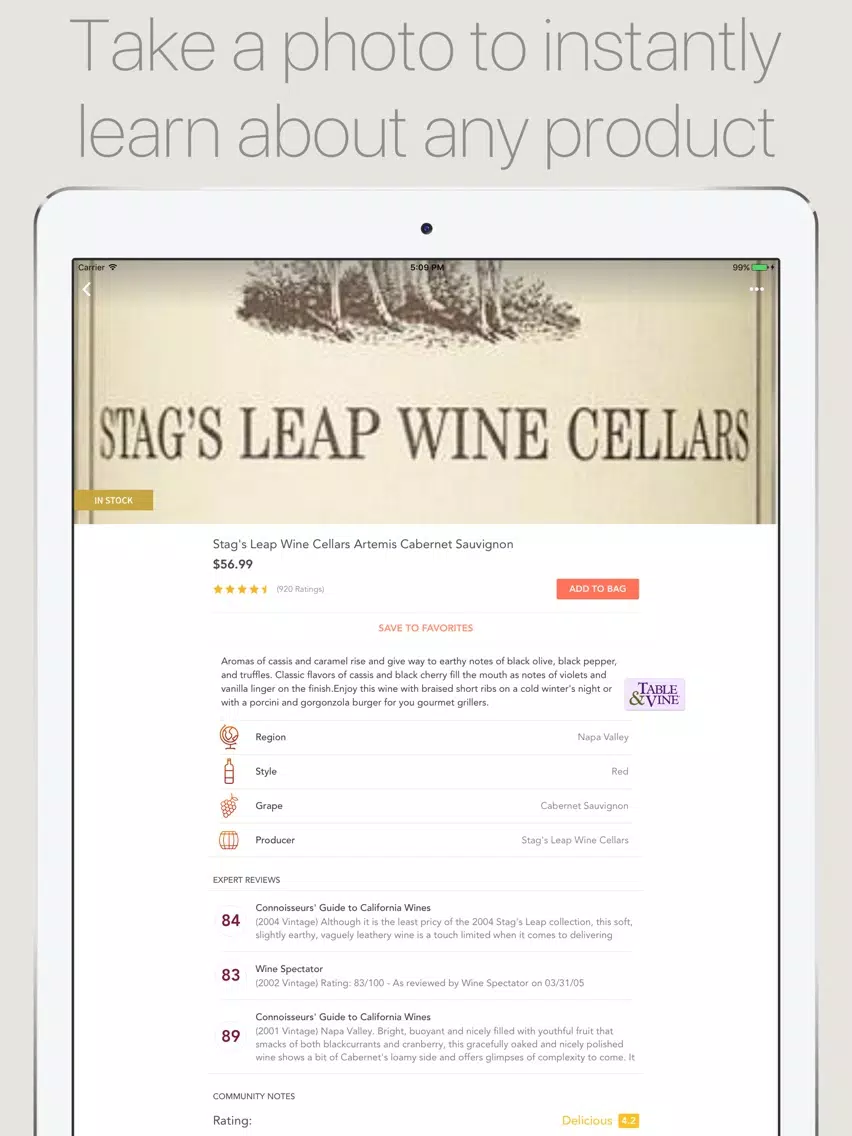Tap the Wi-Fi carrier status icon

pos(112,267)
